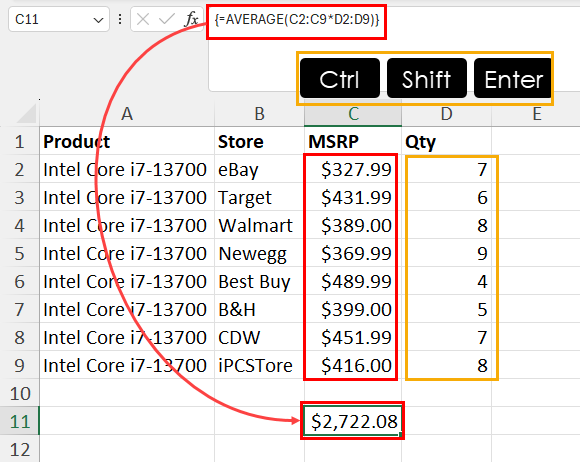Select column D header

(446, 114)
